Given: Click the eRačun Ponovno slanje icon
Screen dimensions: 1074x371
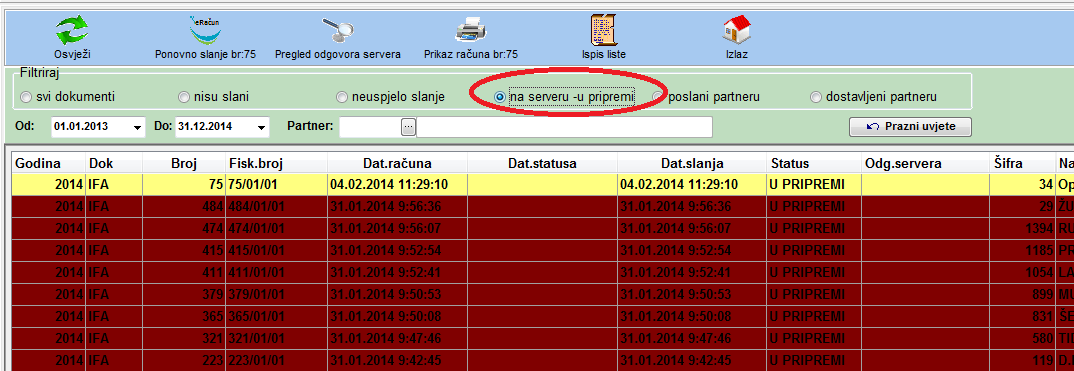Looking at the screenshot, I should point(205,30).
